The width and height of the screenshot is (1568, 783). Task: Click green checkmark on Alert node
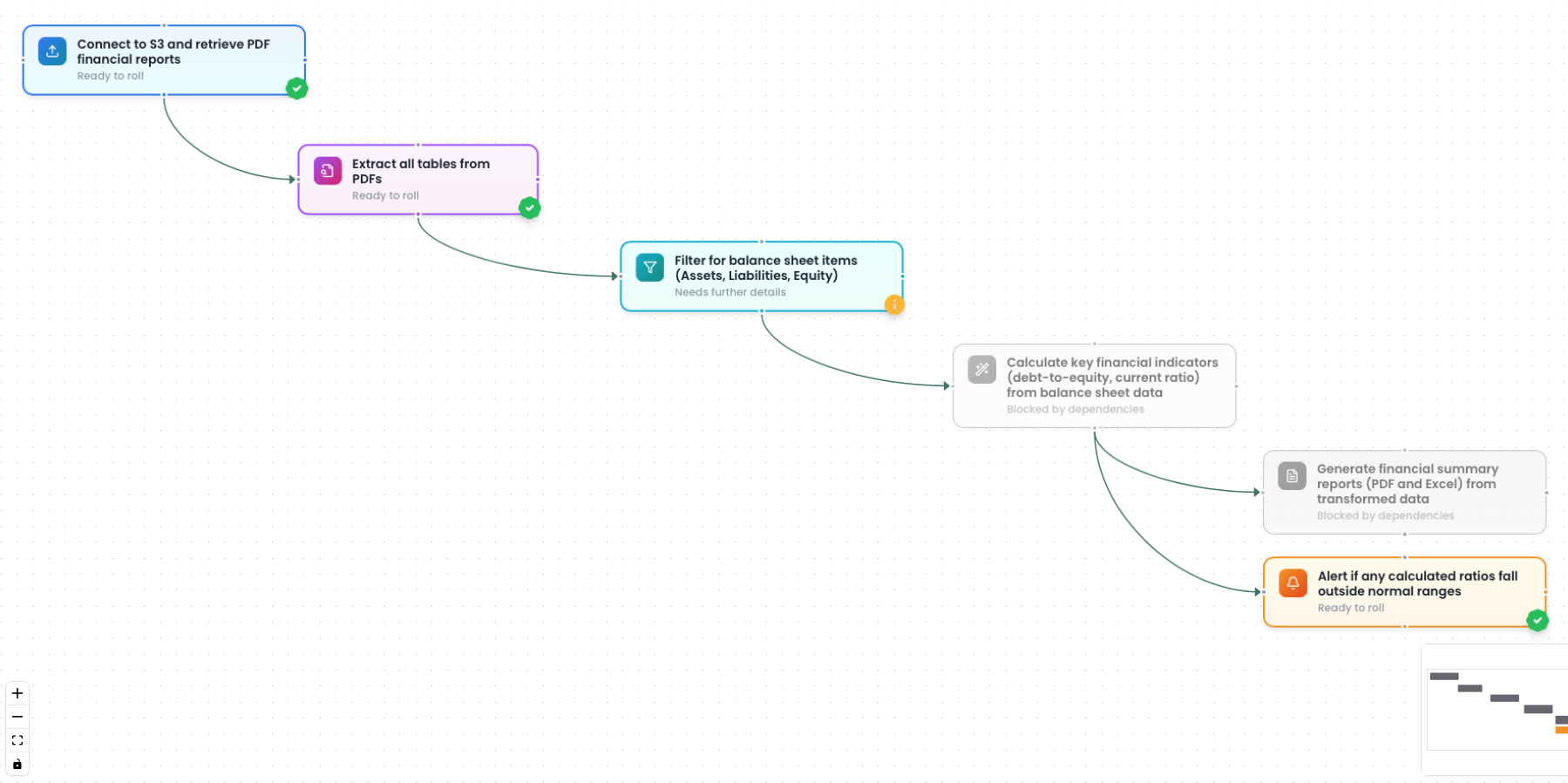tap(1537, 620)
